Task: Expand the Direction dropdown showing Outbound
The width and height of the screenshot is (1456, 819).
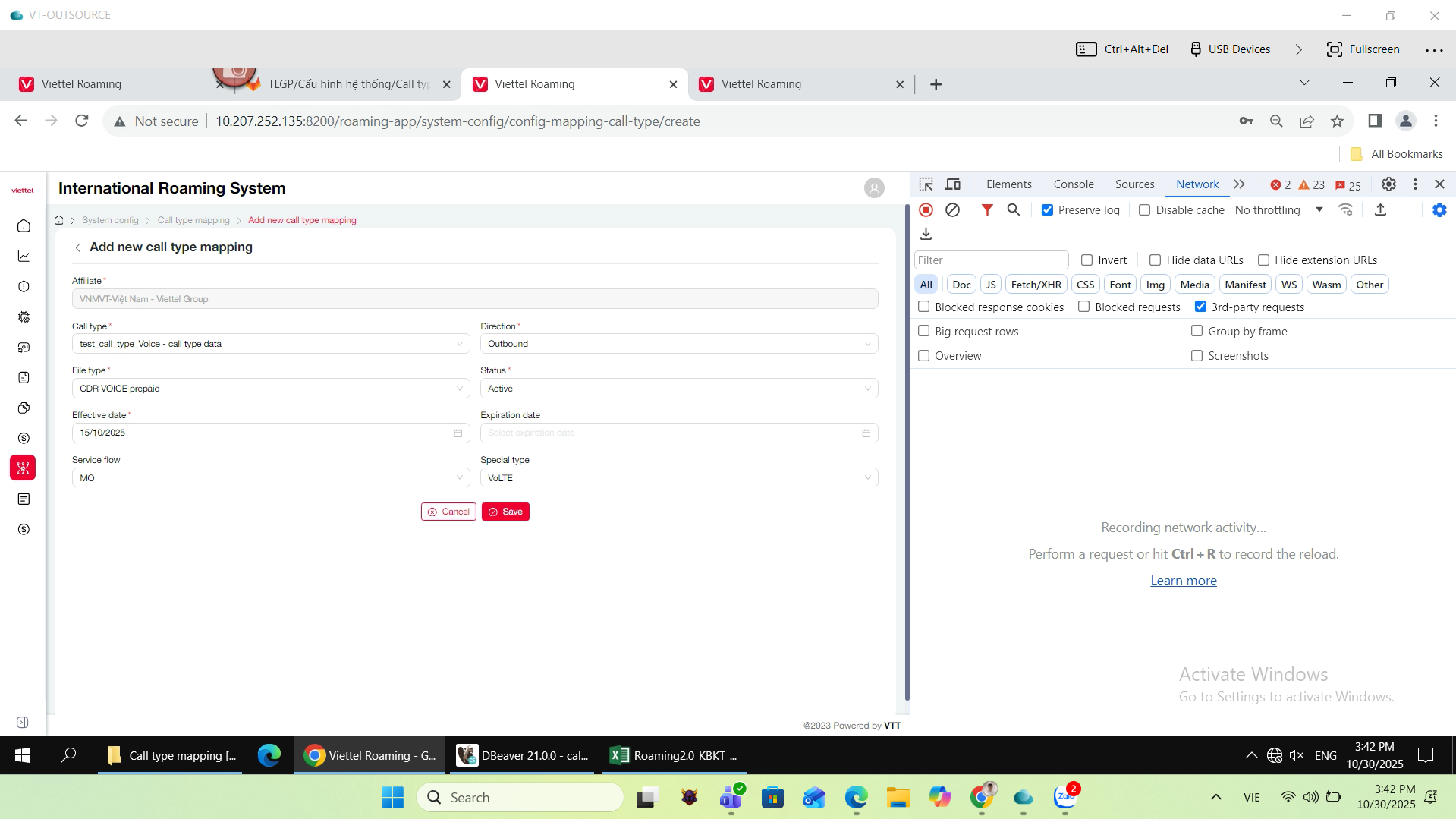Action: point(678,344)
